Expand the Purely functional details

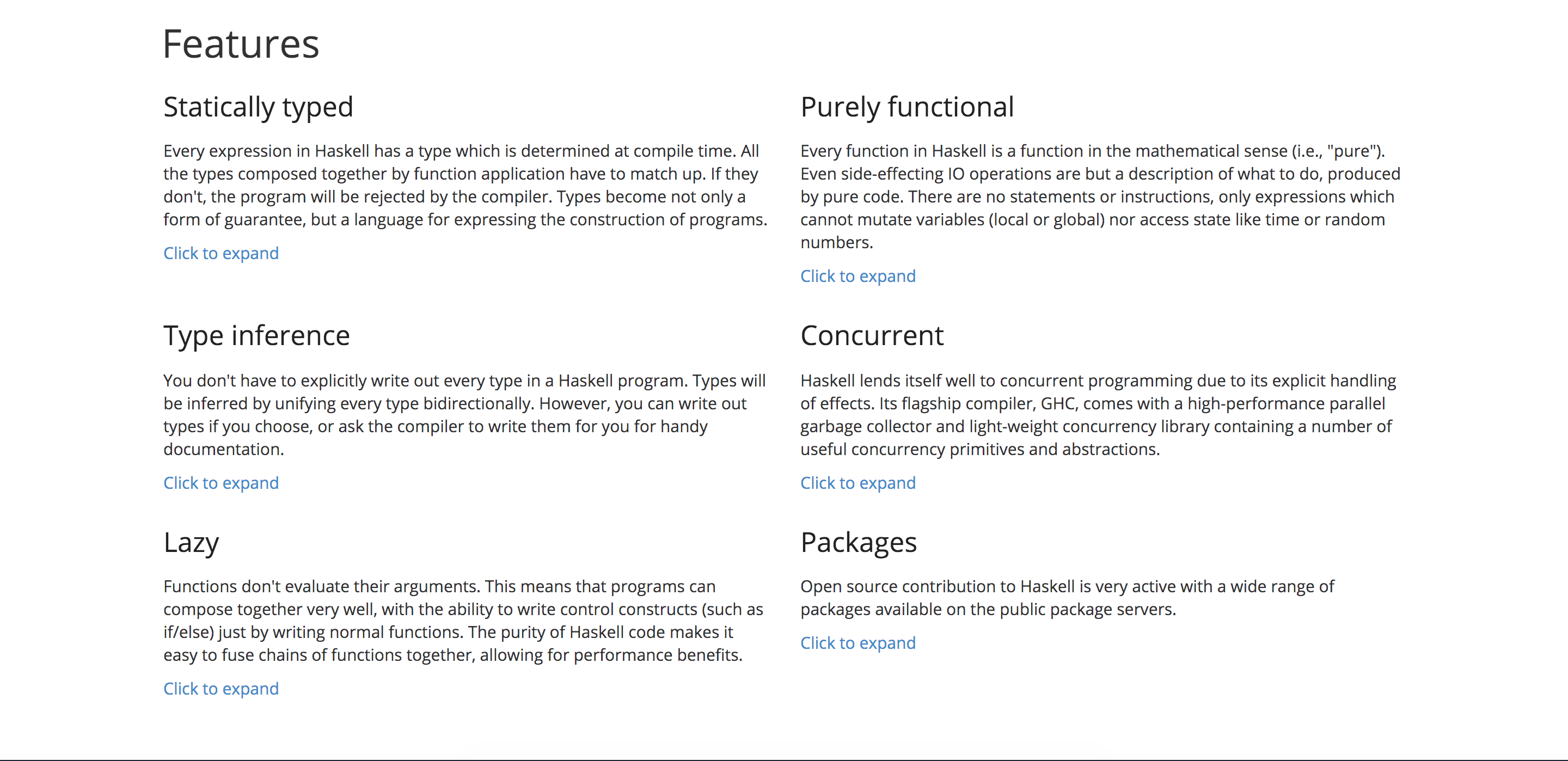click(x=857, y=277)
